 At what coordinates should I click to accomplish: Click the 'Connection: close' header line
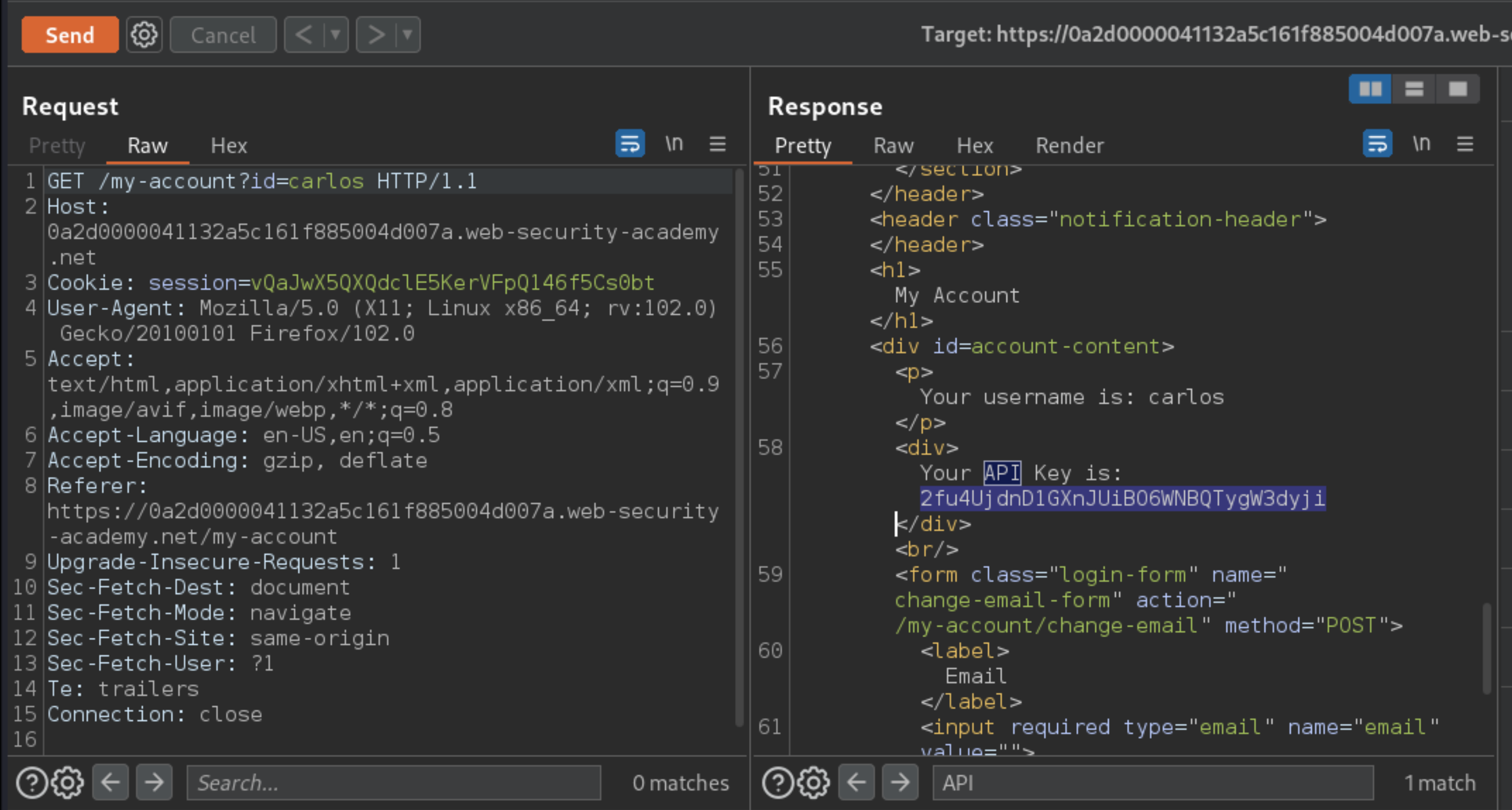coord(155,714)
